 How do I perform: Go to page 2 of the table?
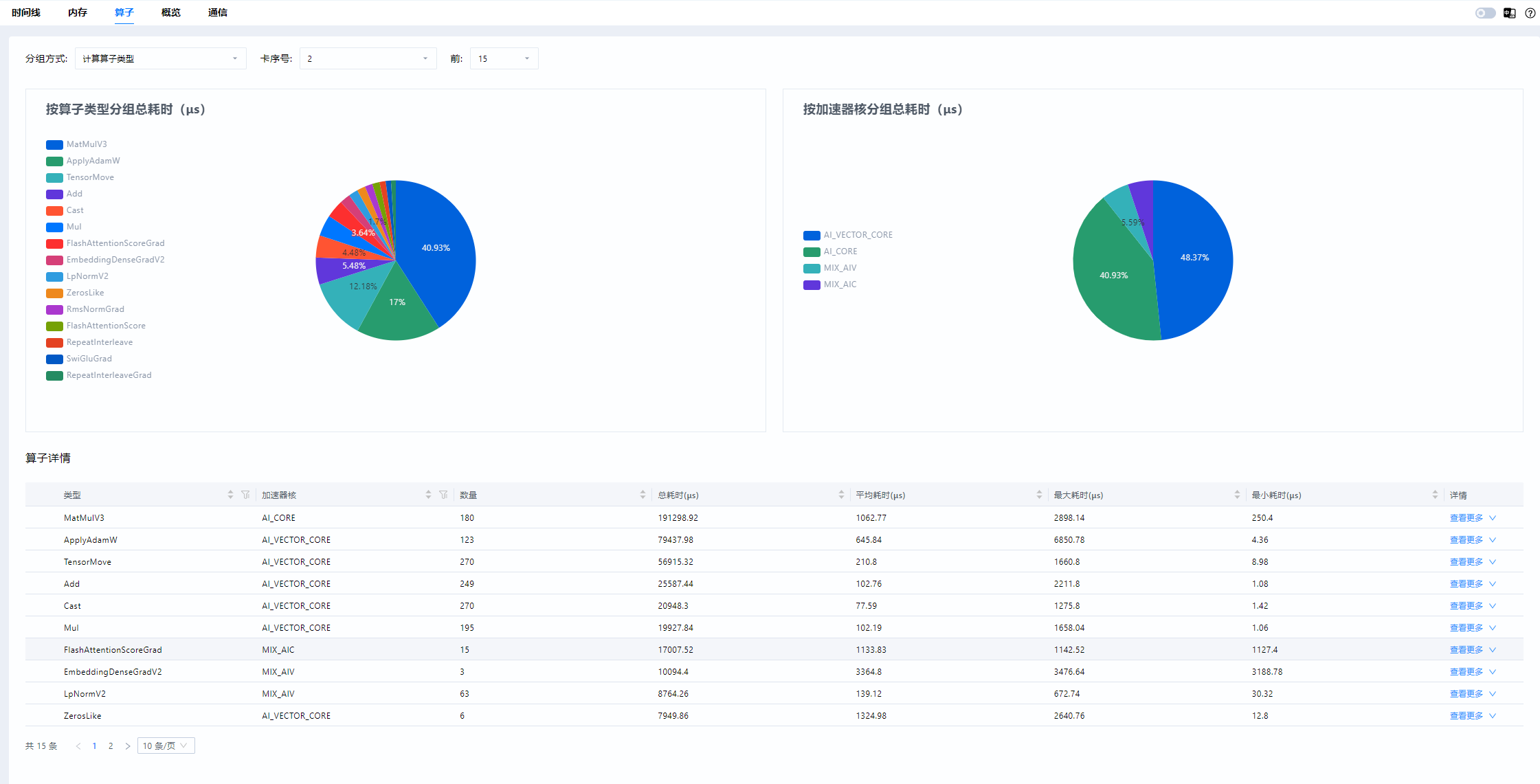pos(111,746)
